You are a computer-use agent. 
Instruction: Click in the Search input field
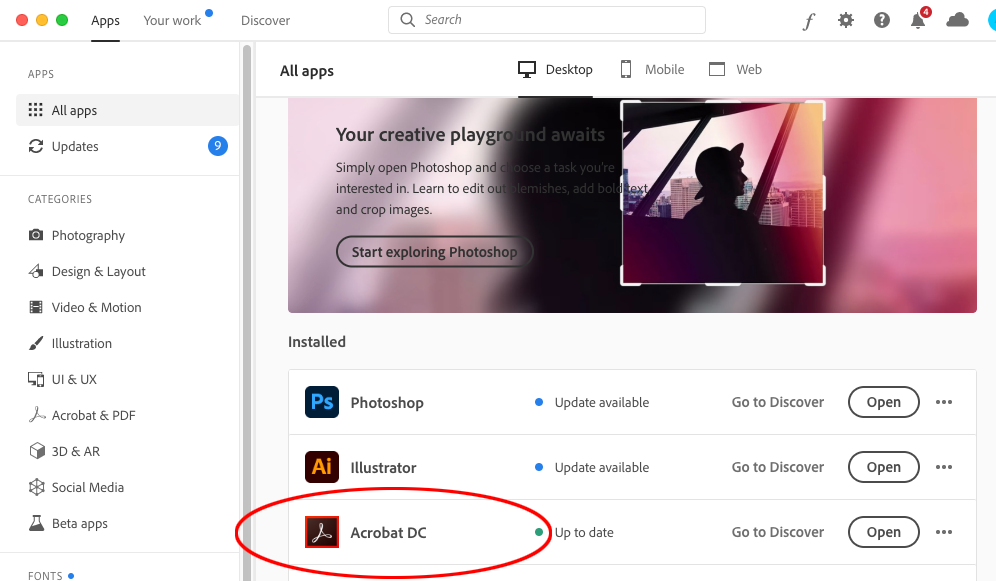coord(547,20)
